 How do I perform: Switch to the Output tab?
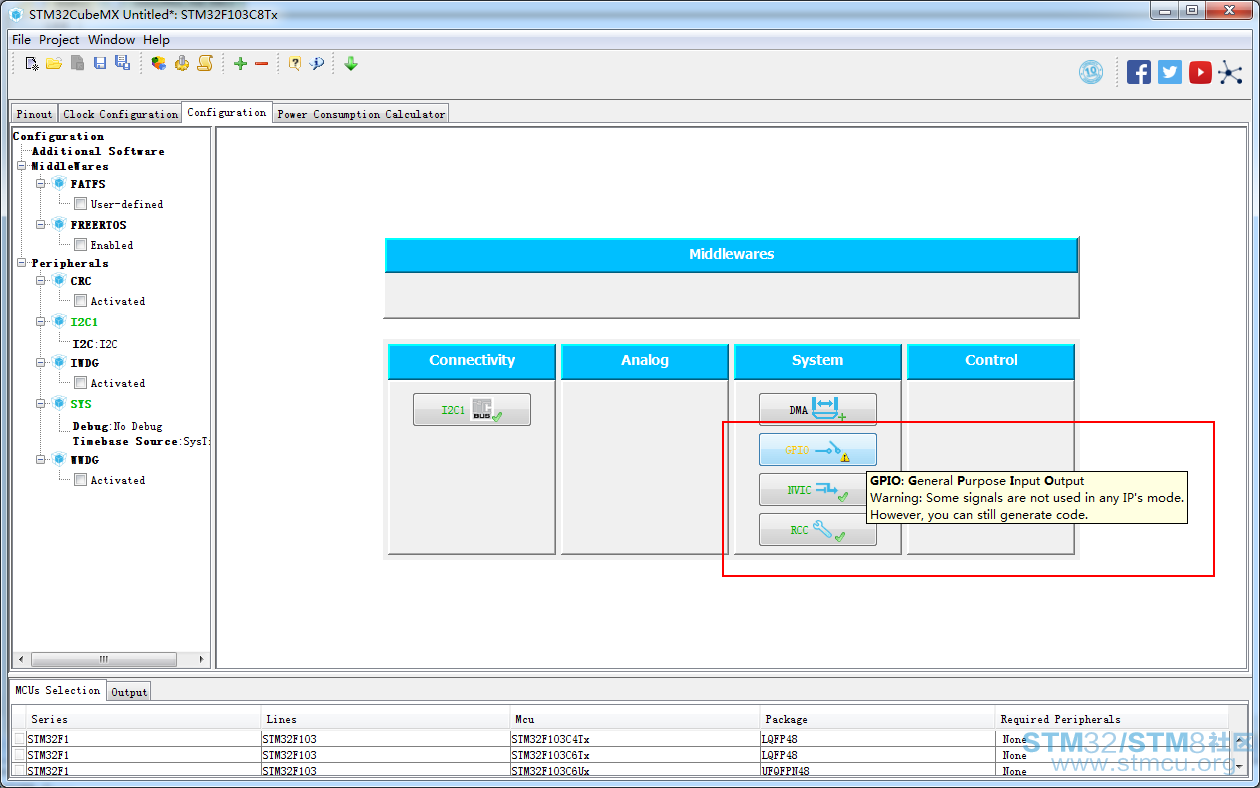(x=129, y=692)
